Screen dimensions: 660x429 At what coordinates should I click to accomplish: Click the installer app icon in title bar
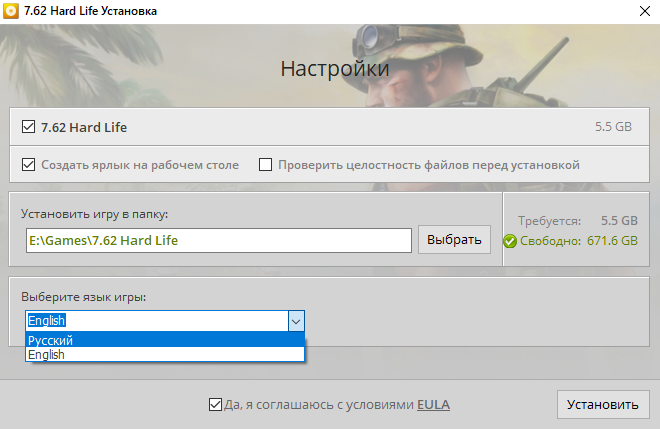(x=11, y=11)
